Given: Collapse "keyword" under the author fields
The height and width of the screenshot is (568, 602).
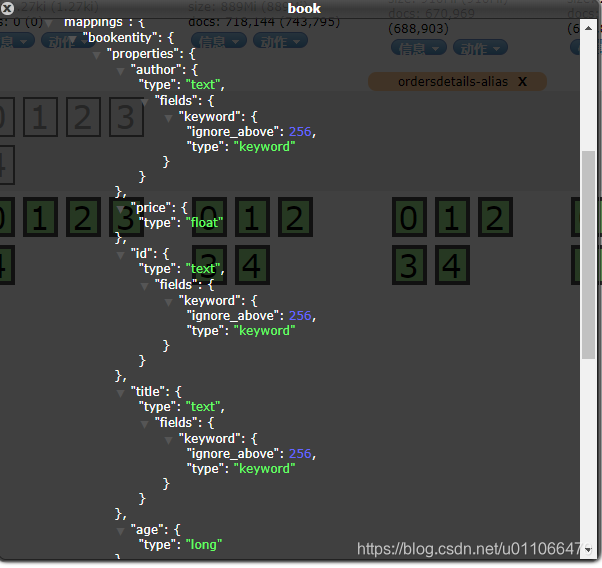Looking at the screenshot, I should (168, 118).
